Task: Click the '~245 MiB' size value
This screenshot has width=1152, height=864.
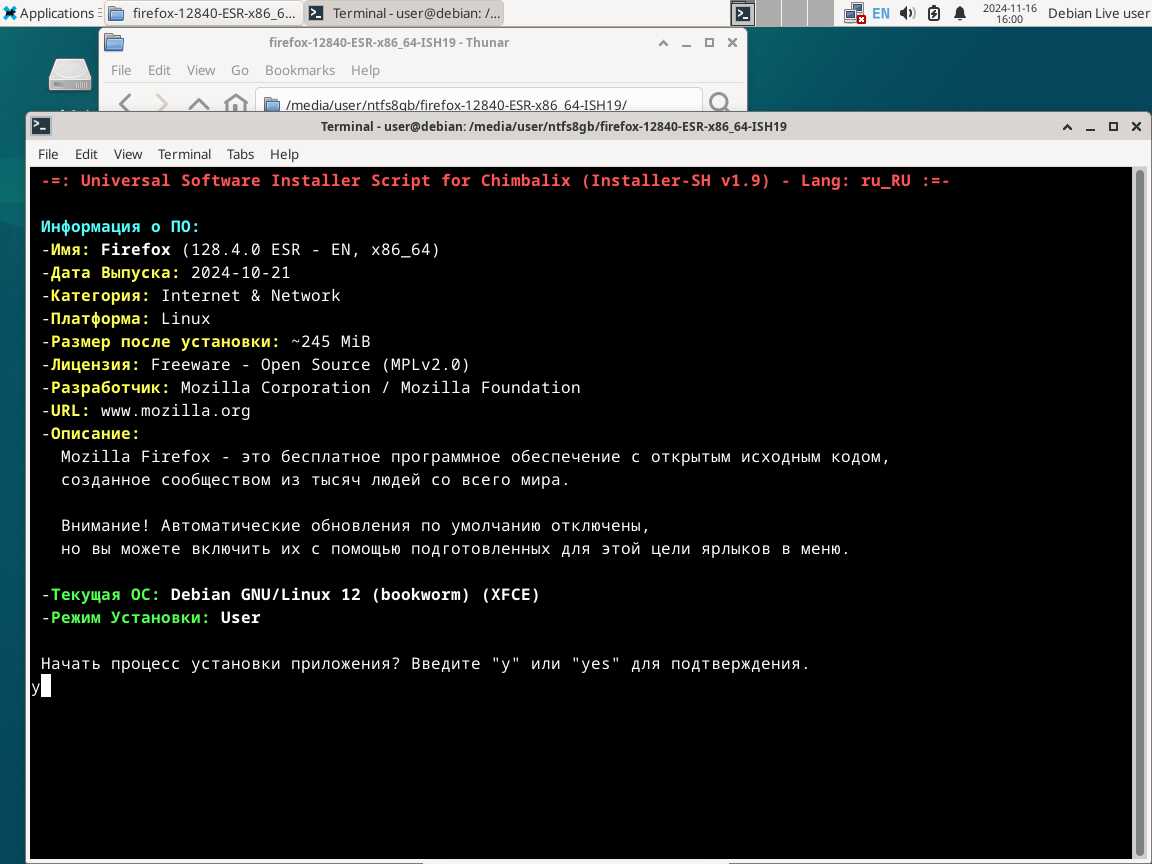Action: 331,342
